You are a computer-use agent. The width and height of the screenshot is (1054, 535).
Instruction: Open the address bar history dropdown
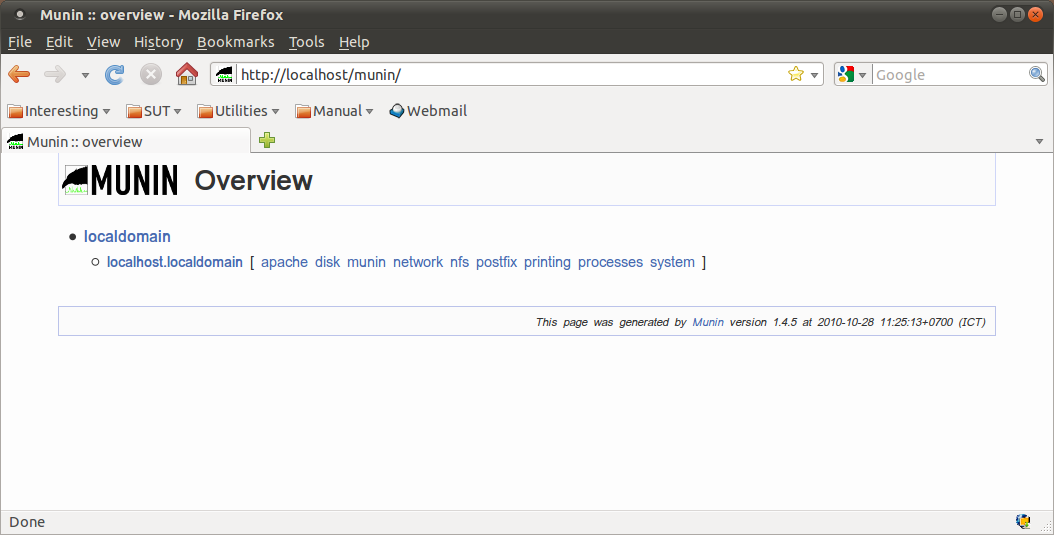click(x=814, y=75)
